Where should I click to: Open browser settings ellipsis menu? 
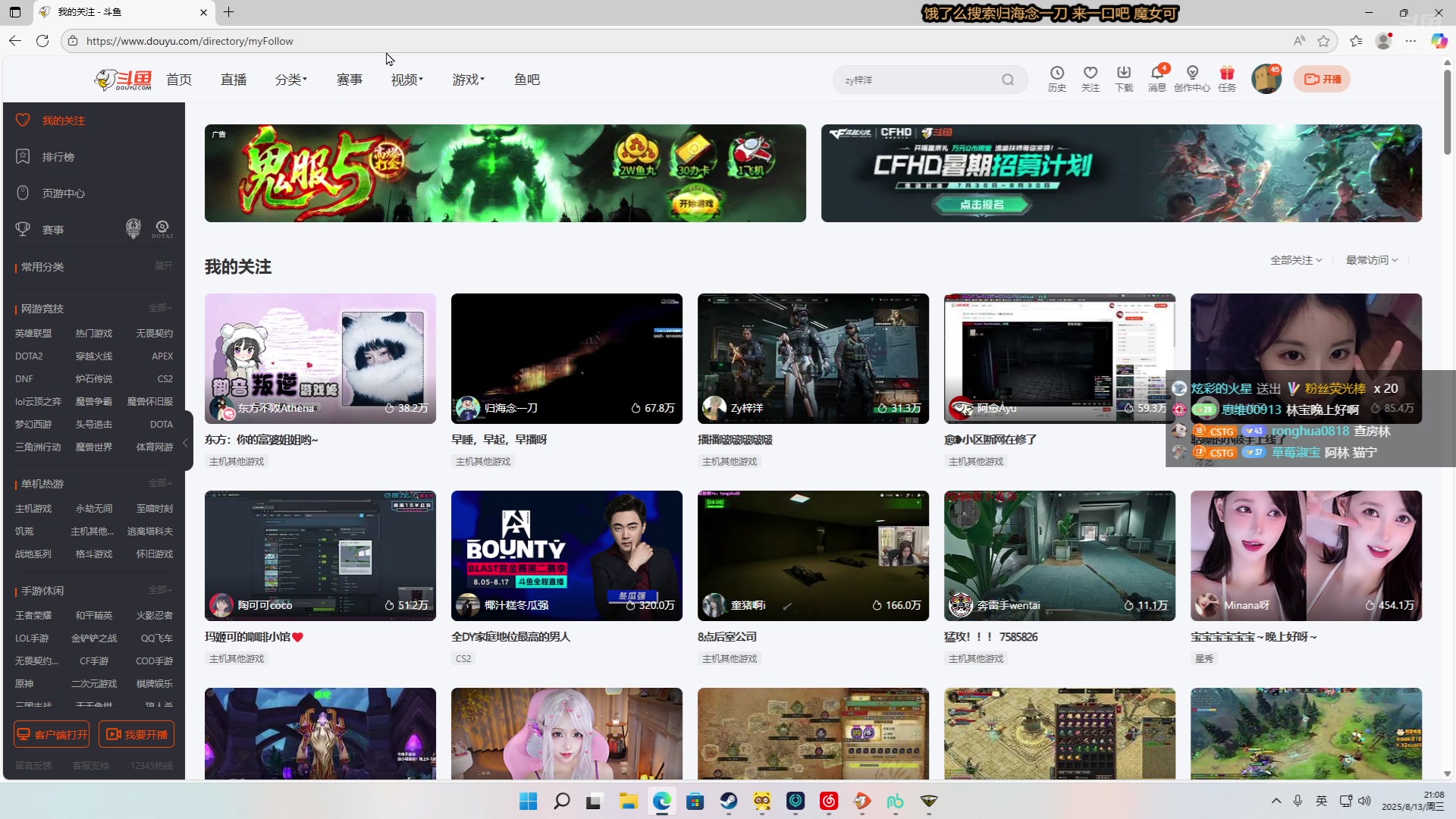click(x=1410, y=41)
